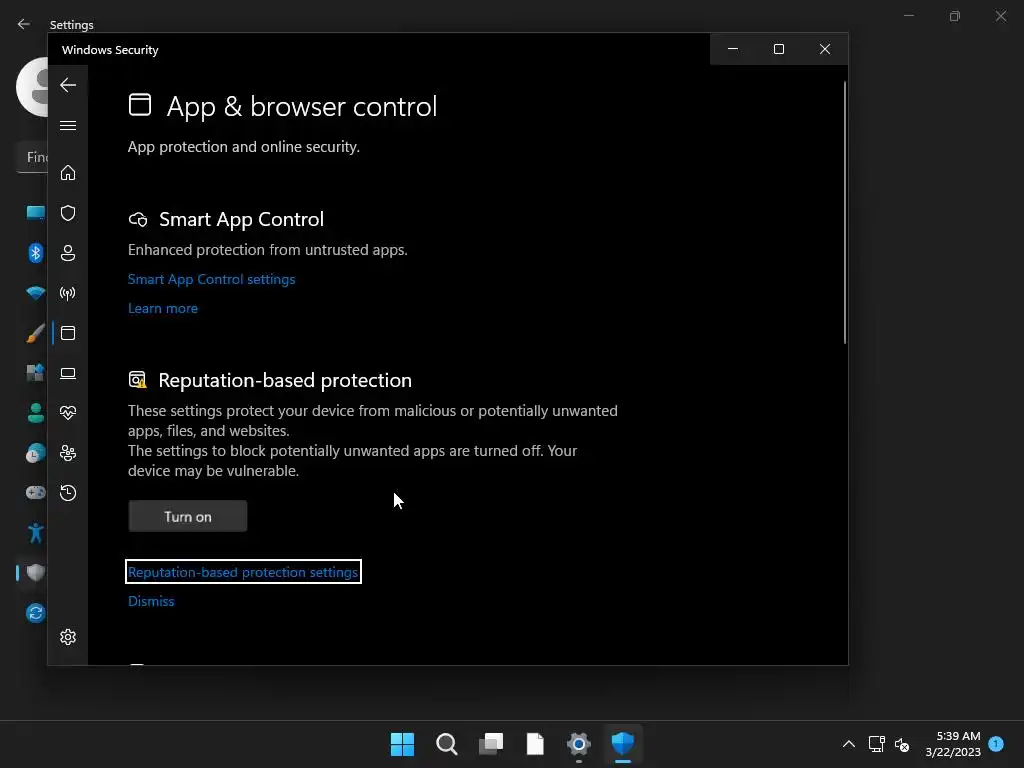Open the blank document app on taskbar
1024x768 pixels.
click(535, 744)
